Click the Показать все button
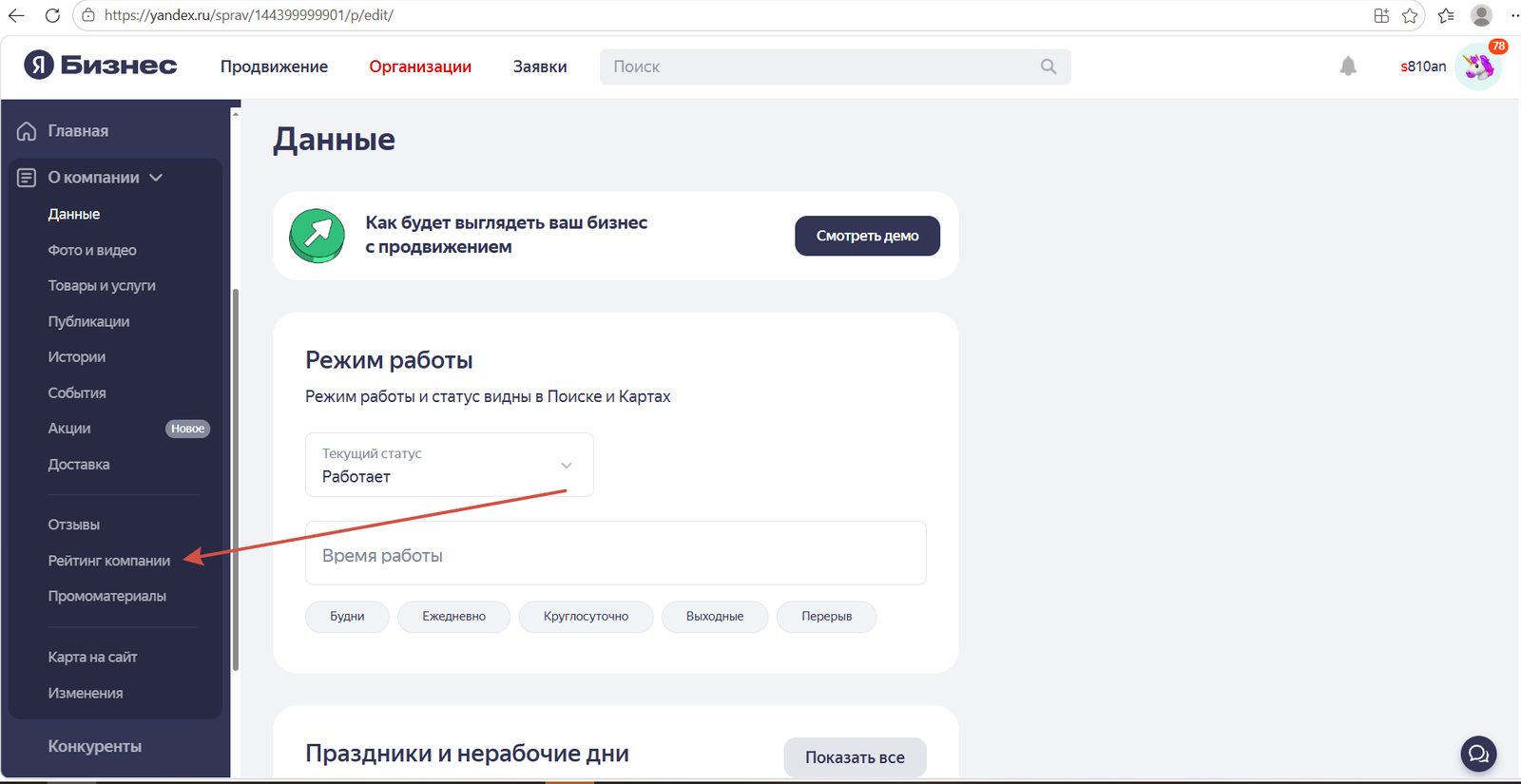Image resolution: width=1521 pixels, height=784 pixels. [x=855, y=757]
